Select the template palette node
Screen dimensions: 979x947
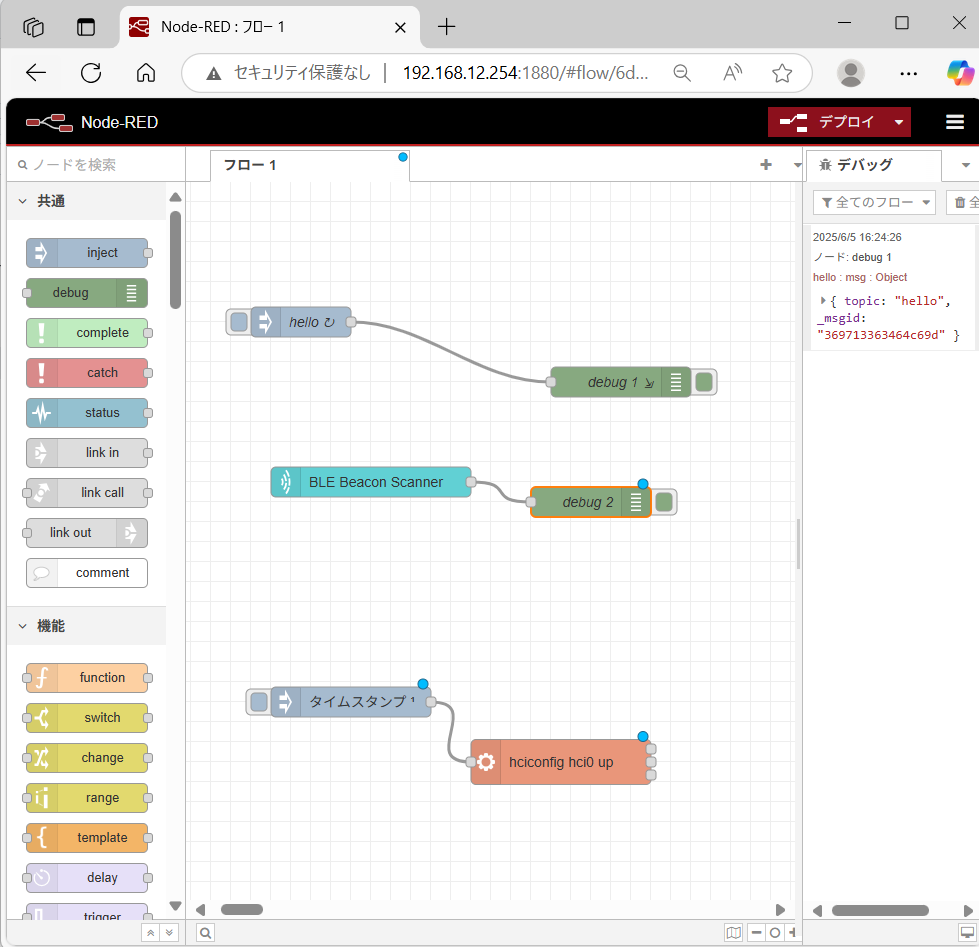(x=87, y=838)
